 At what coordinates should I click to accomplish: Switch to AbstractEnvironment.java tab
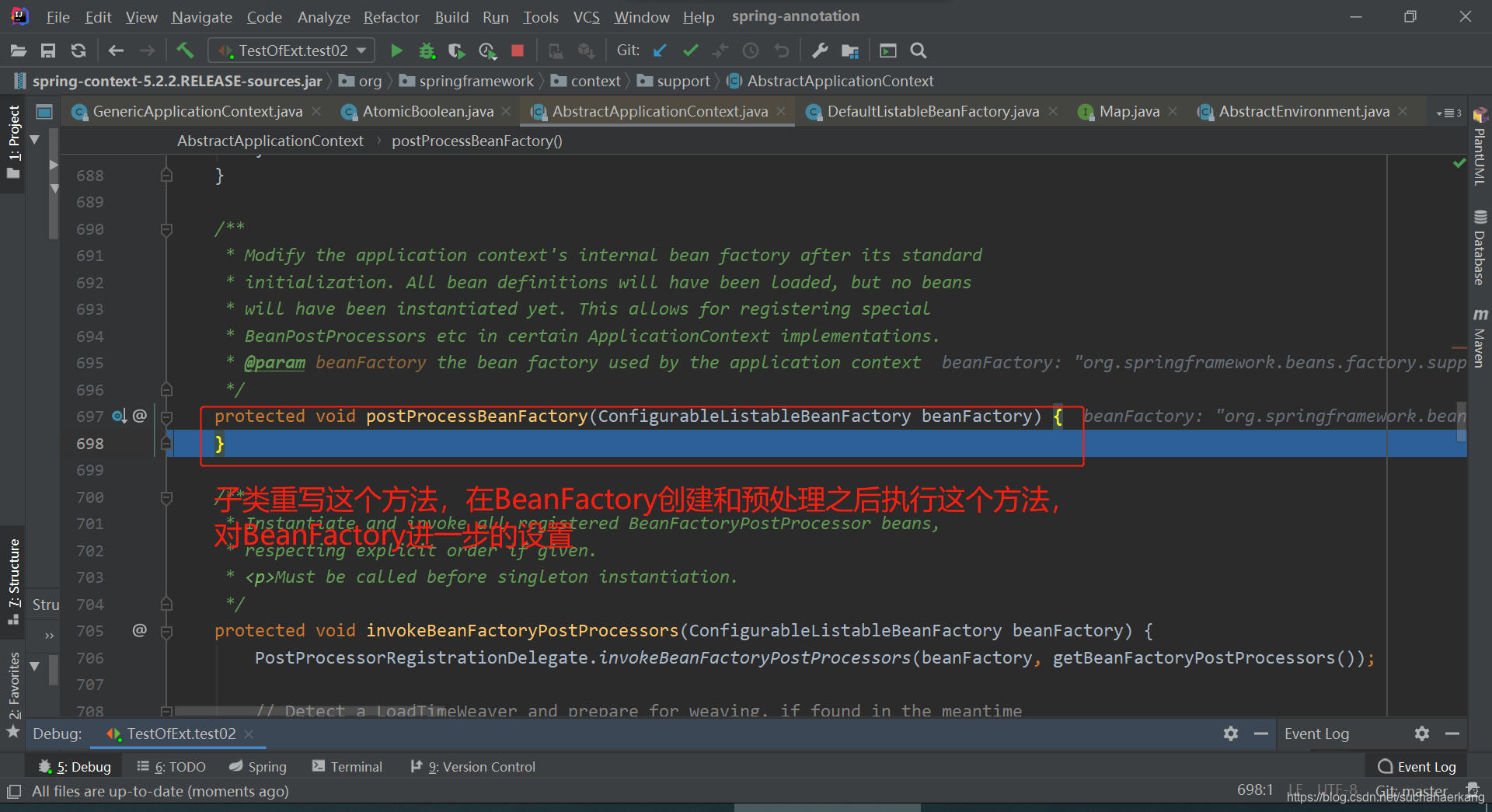1304,112
